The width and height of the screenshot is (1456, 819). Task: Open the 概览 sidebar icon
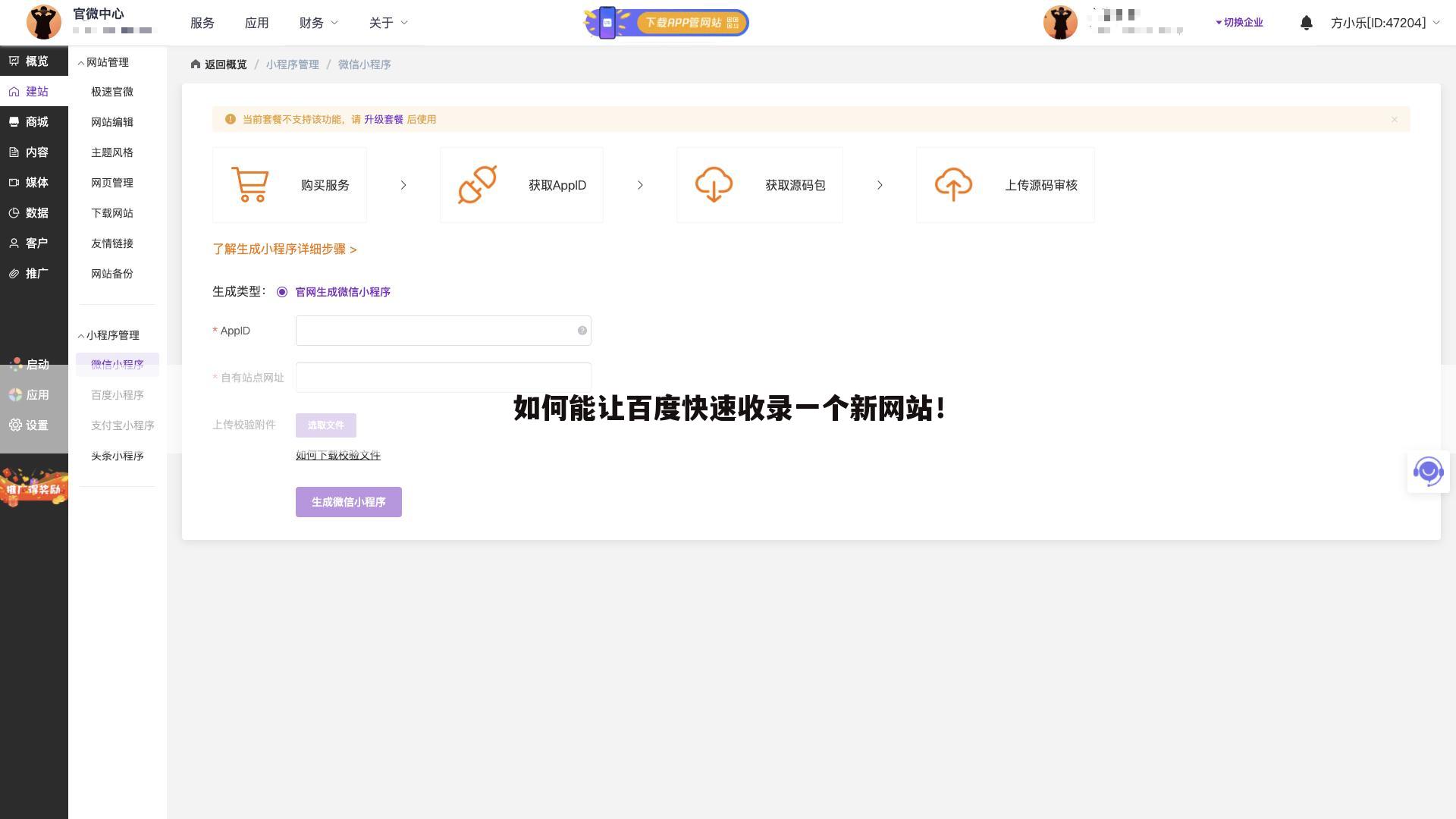pos(14,61)
